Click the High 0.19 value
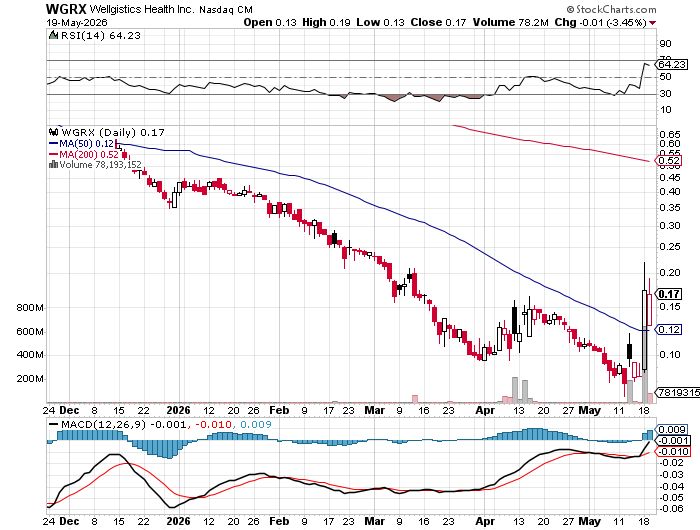The image size is (700, 530). (326, 22)
